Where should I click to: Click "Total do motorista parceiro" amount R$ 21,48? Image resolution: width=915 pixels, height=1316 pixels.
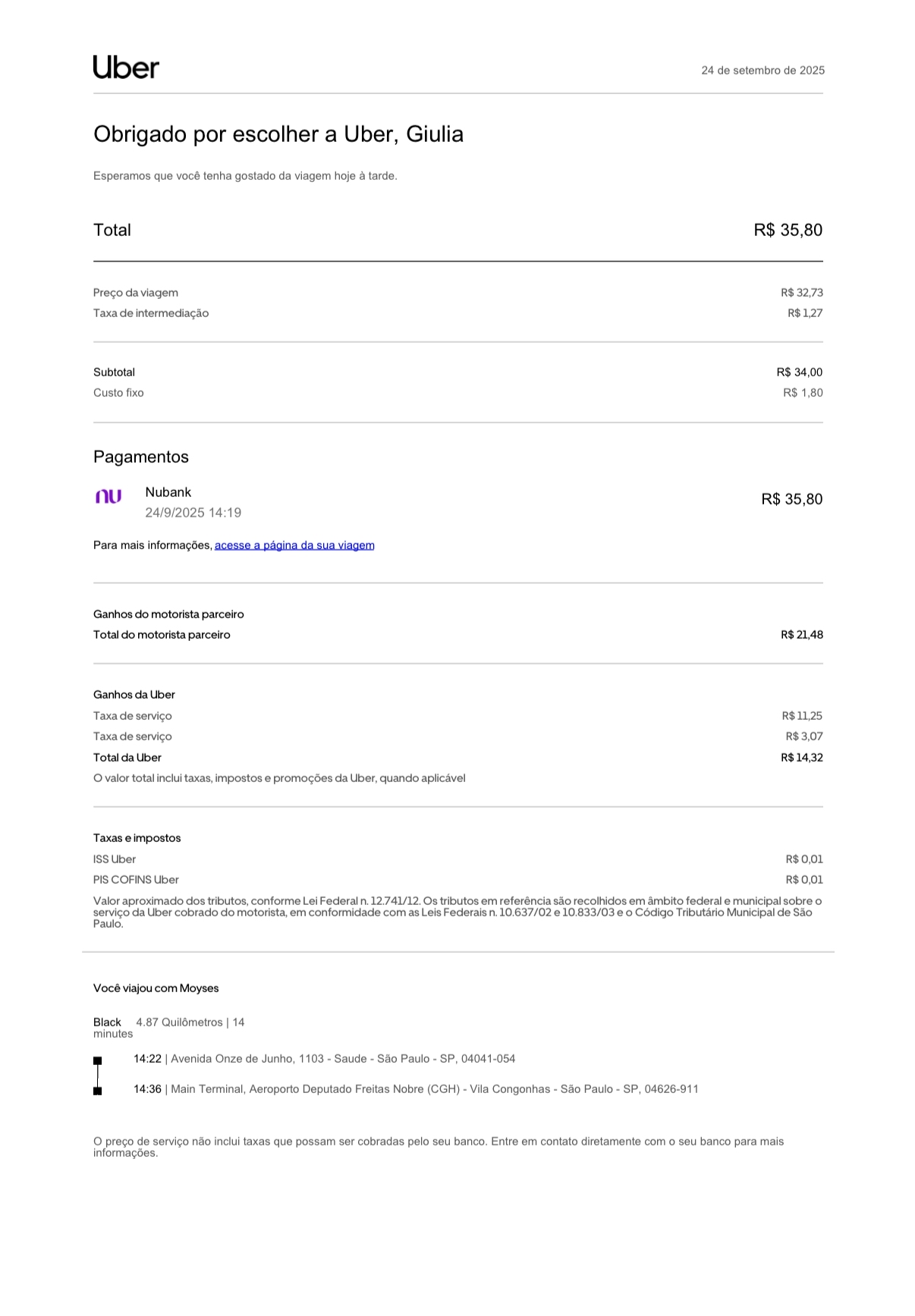click(x=801, y=635)
